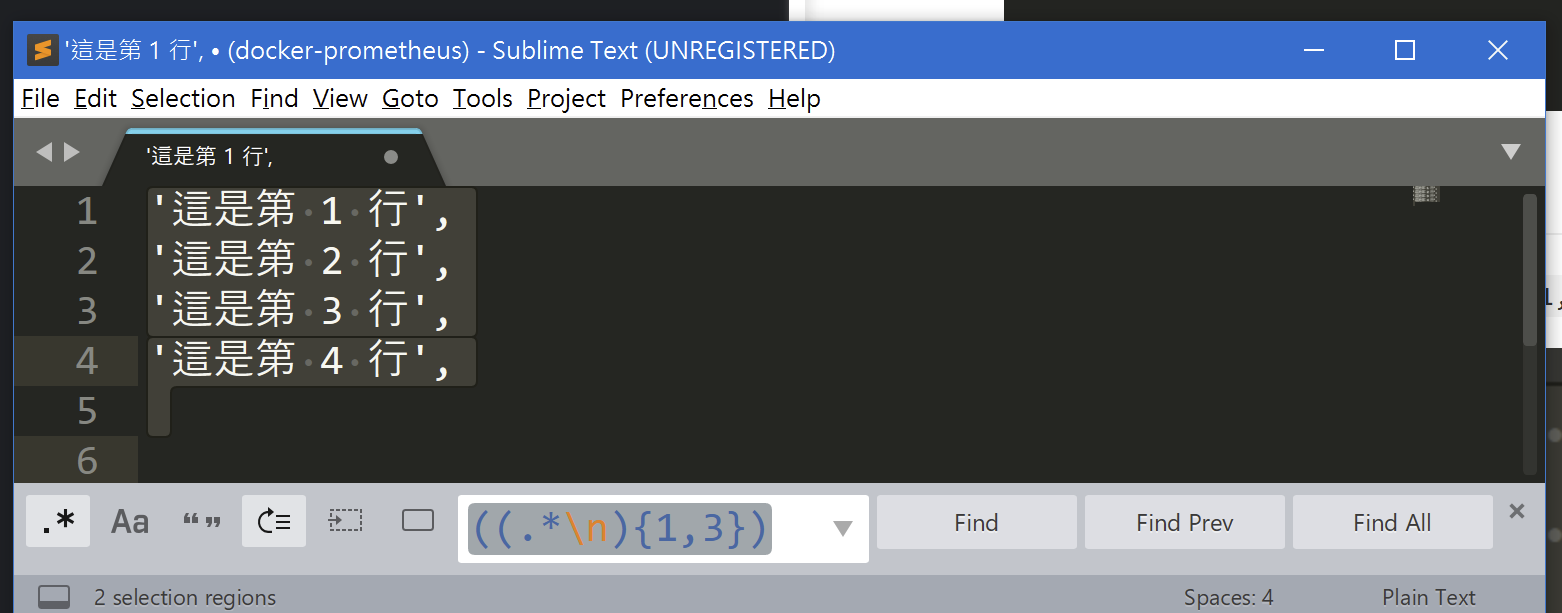1562x613 pixels.
Task: Enable case sensitive search
Action: point(129,520)
